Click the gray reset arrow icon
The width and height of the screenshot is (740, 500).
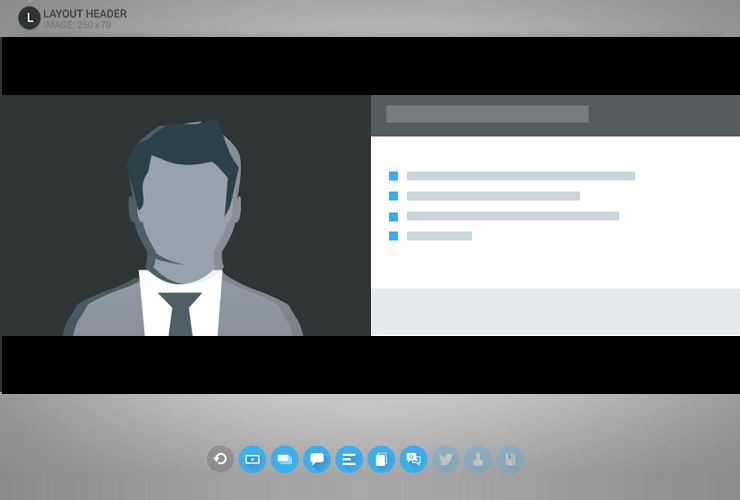(220, 459)
